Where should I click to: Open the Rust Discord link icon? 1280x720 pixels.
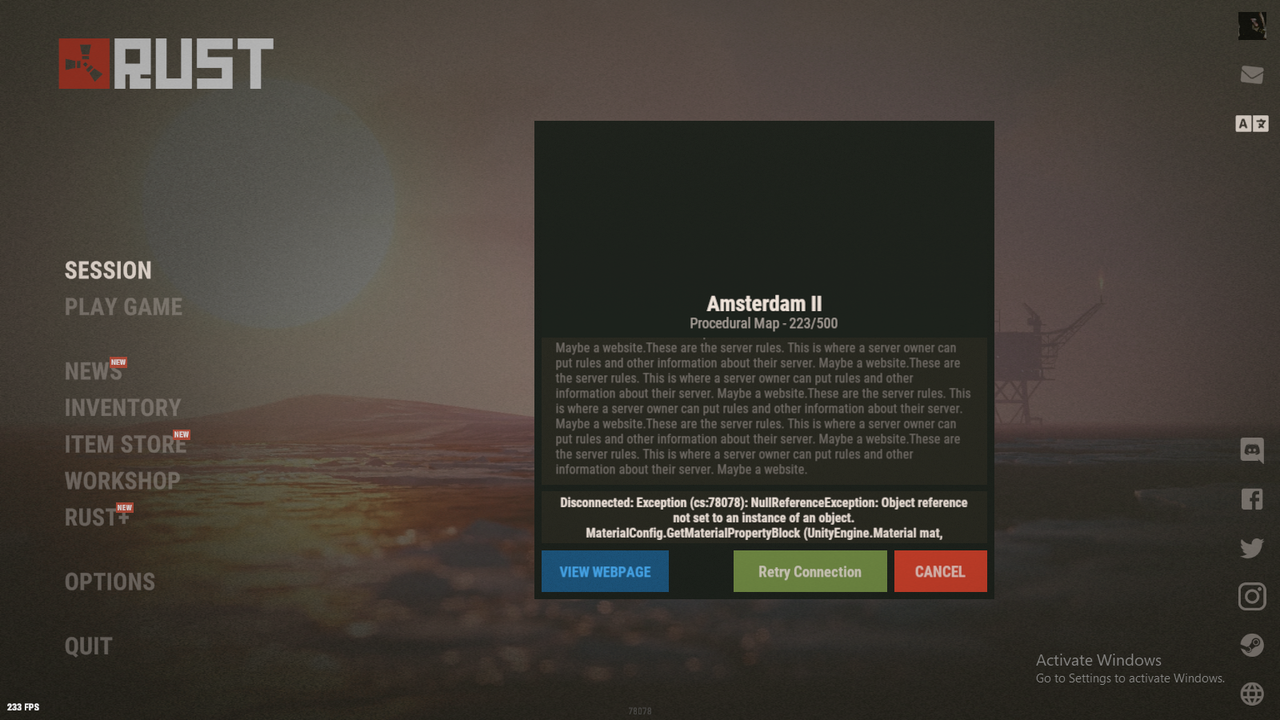1252,450
